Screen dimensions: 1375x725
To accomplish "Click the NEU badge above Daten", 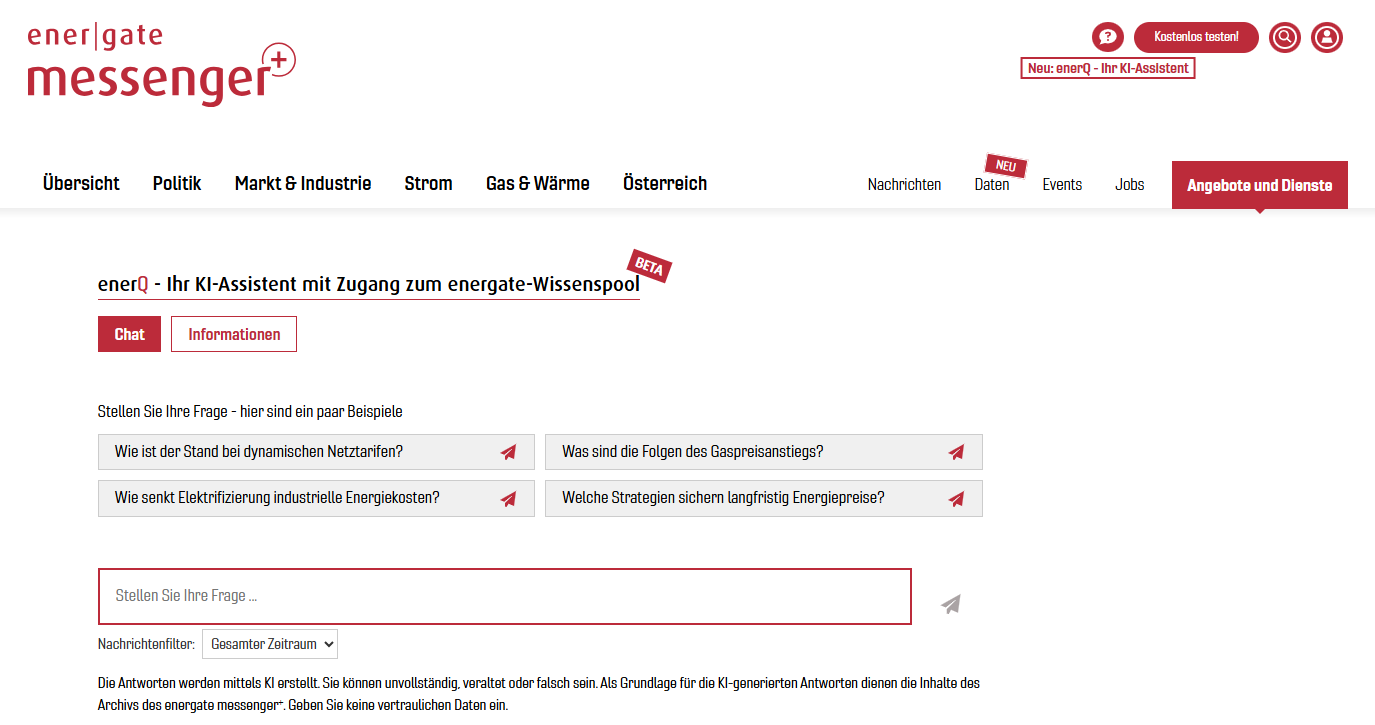I will pos(1006,165).
